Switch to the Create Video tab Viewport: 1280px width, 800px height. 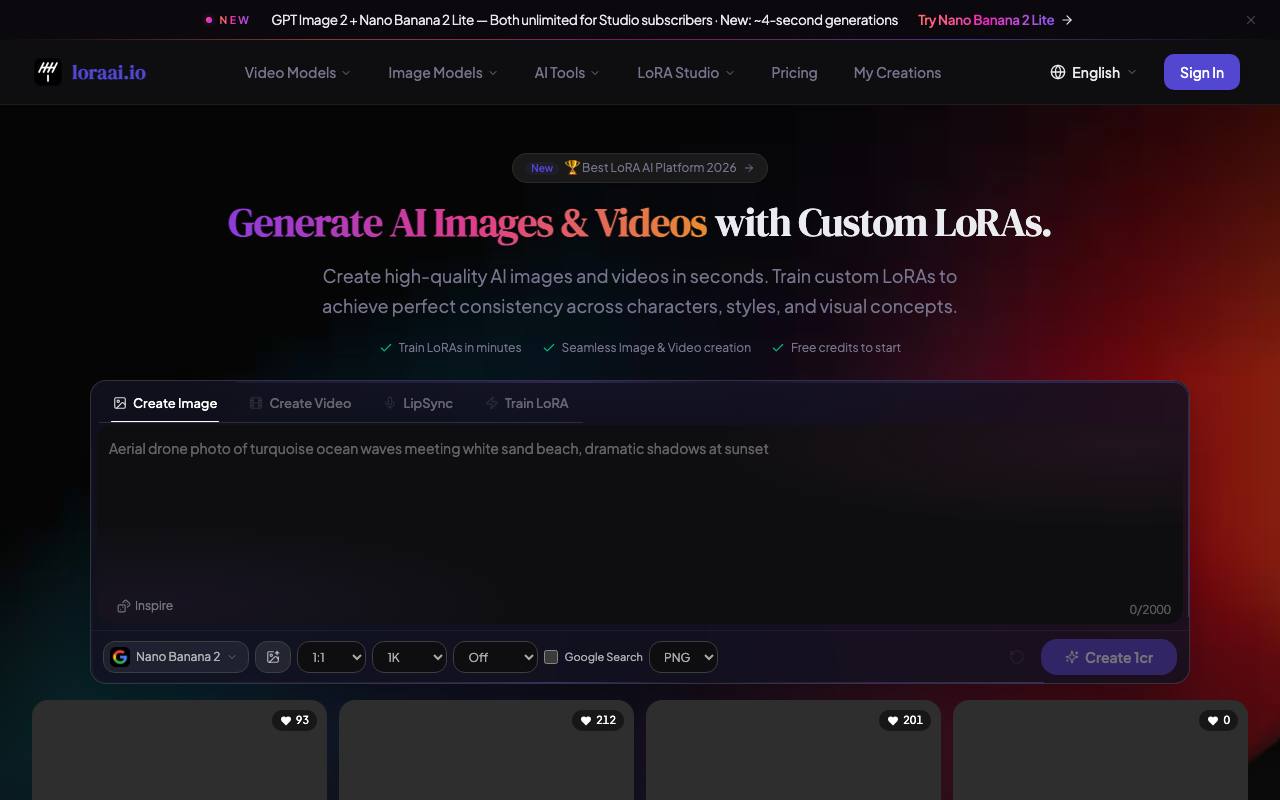coord(300,403)
